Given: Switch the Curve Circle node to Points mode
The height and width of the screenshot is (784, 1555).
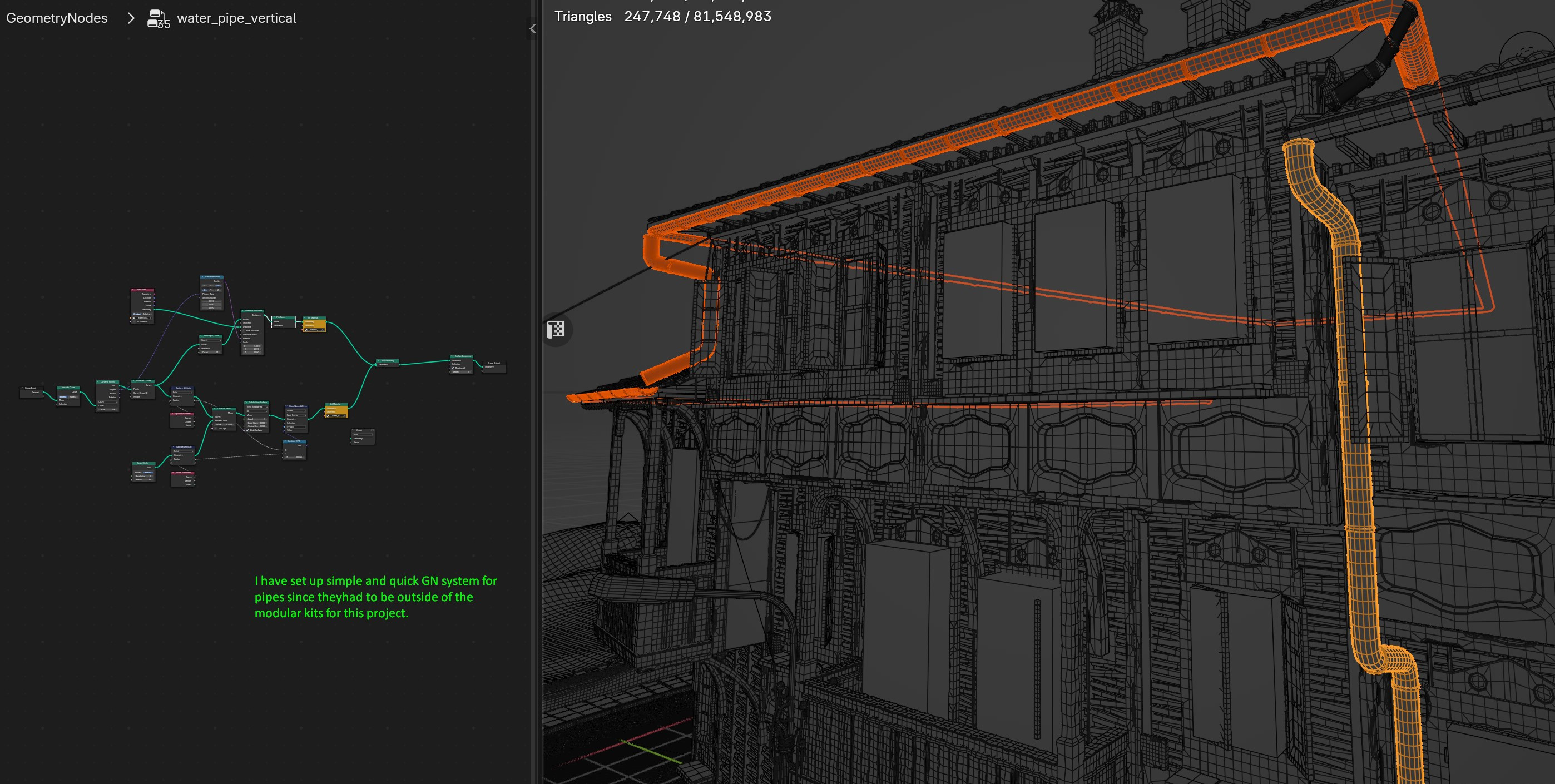Looking at the screenshot, I should pyautogui.click(x=139, y=473).
